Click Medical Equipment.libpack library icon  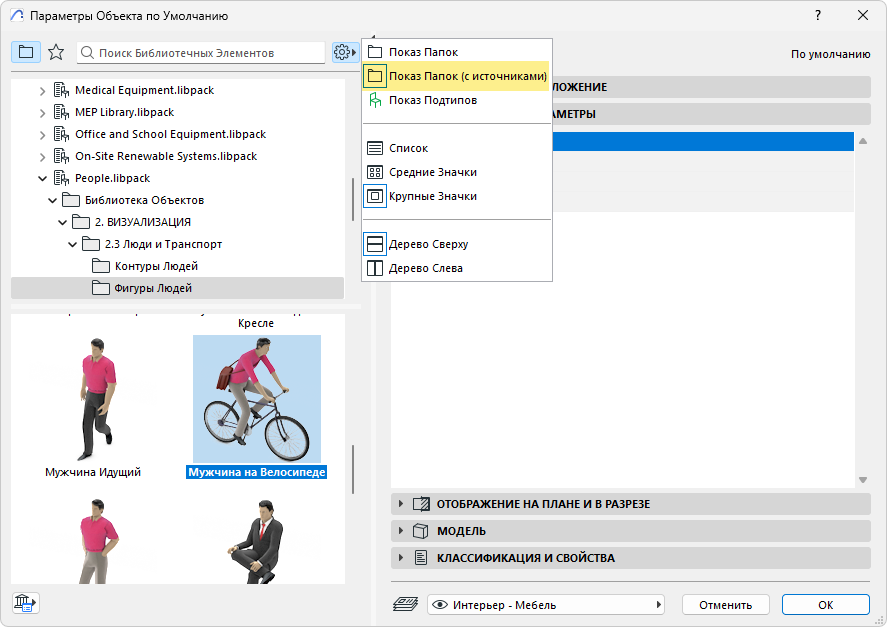tap(61, 90)
